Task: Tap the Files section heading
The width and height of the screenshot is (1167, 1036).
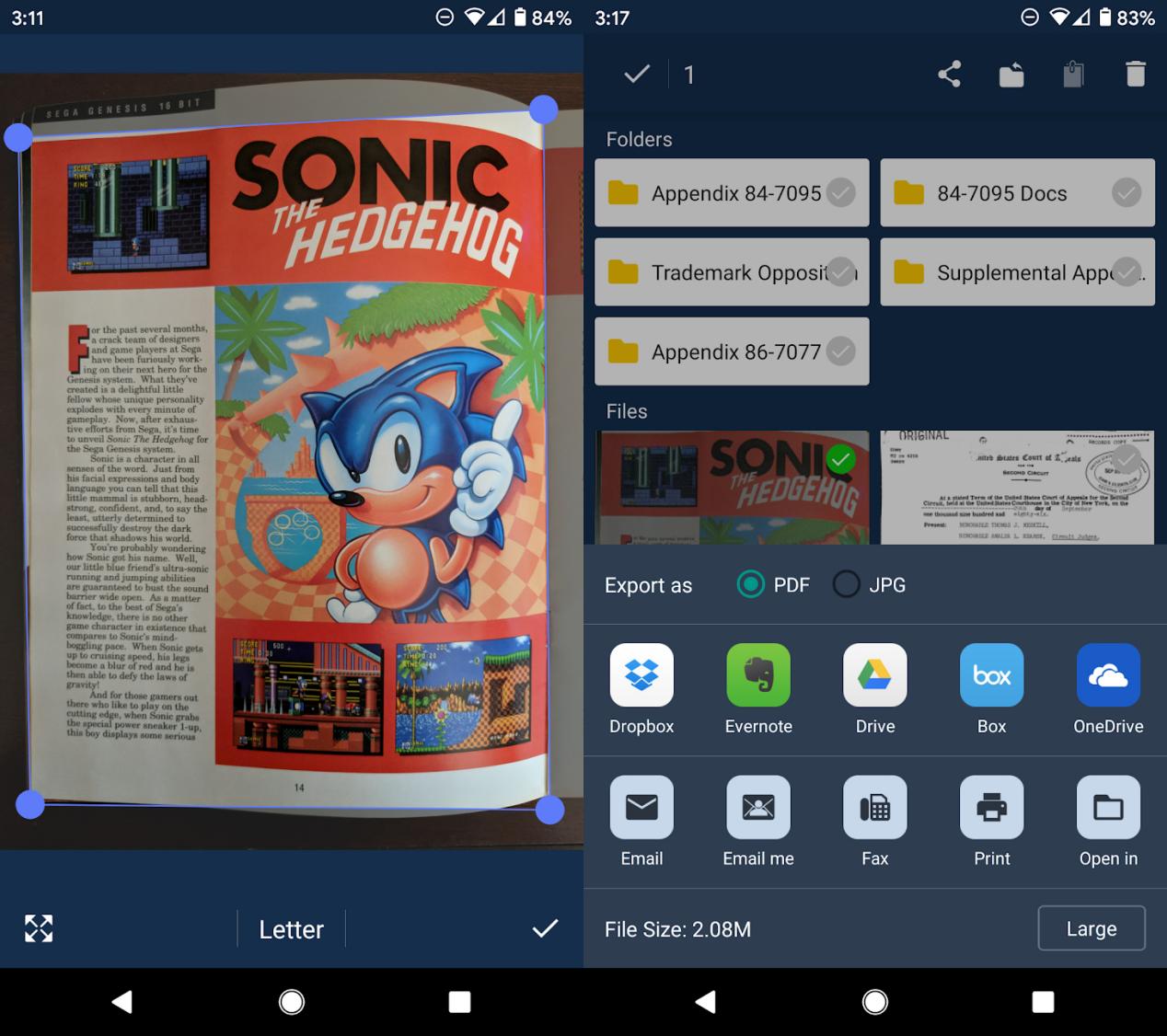Action: [626, 411]
